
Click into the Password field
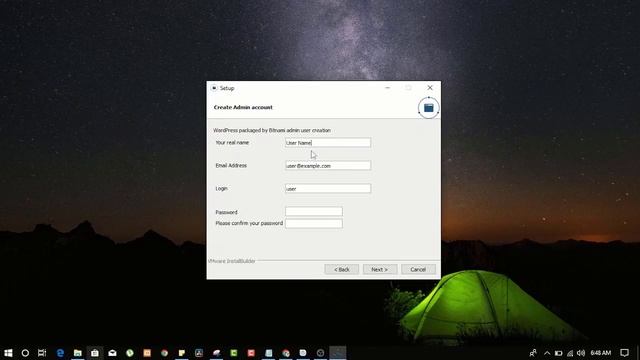314,211
